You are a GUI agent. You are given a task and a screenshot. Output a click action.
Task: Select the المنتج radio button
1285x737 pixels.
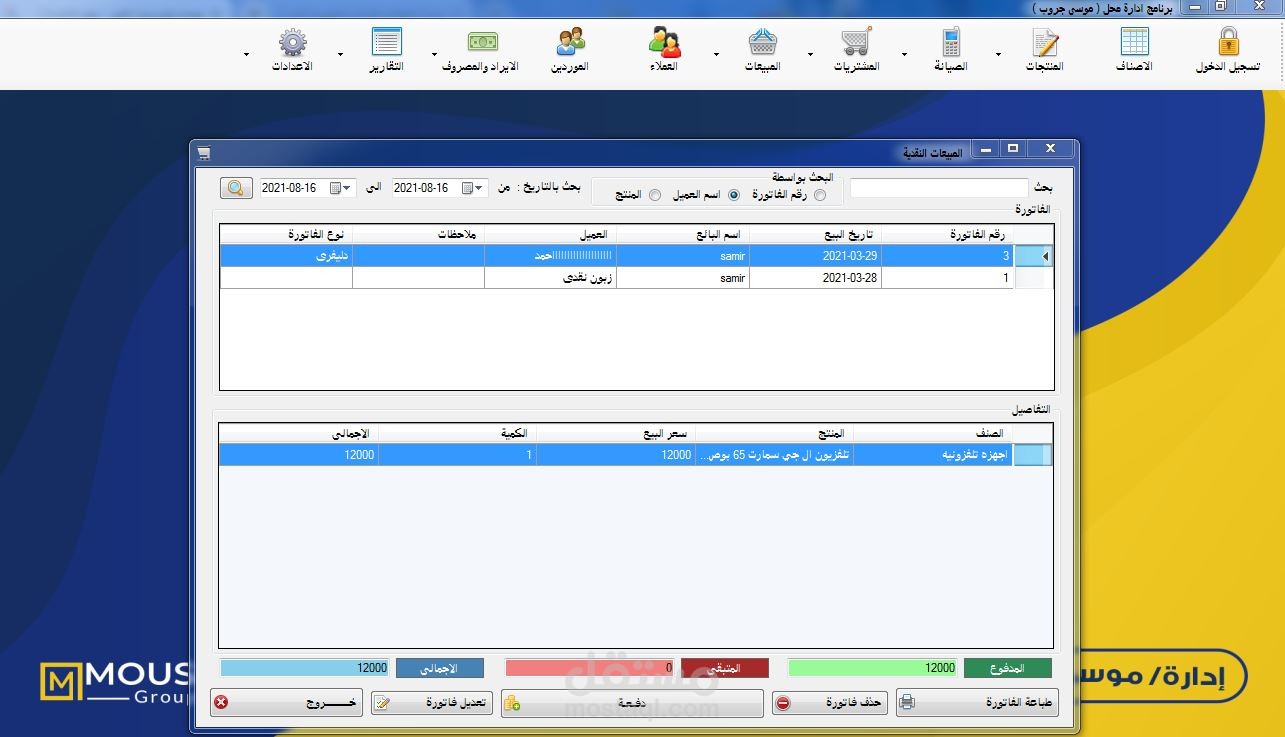[655, 195]
